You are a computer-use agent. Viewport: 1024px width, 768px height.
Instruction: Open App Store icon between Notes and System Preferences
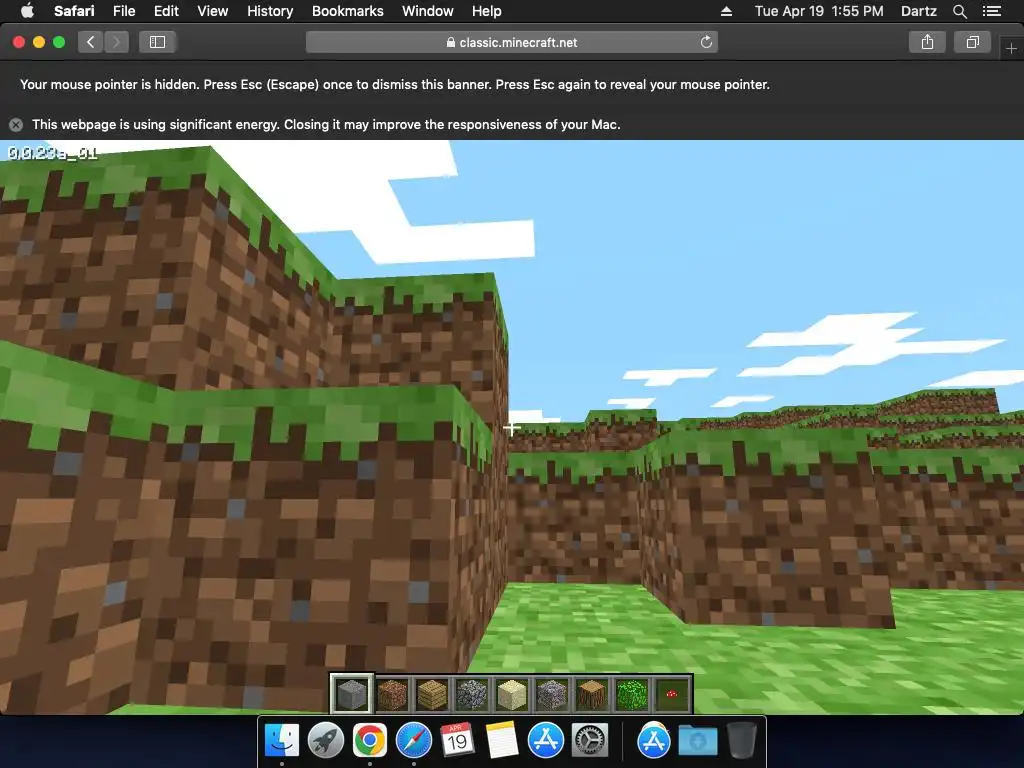point(545,741)
